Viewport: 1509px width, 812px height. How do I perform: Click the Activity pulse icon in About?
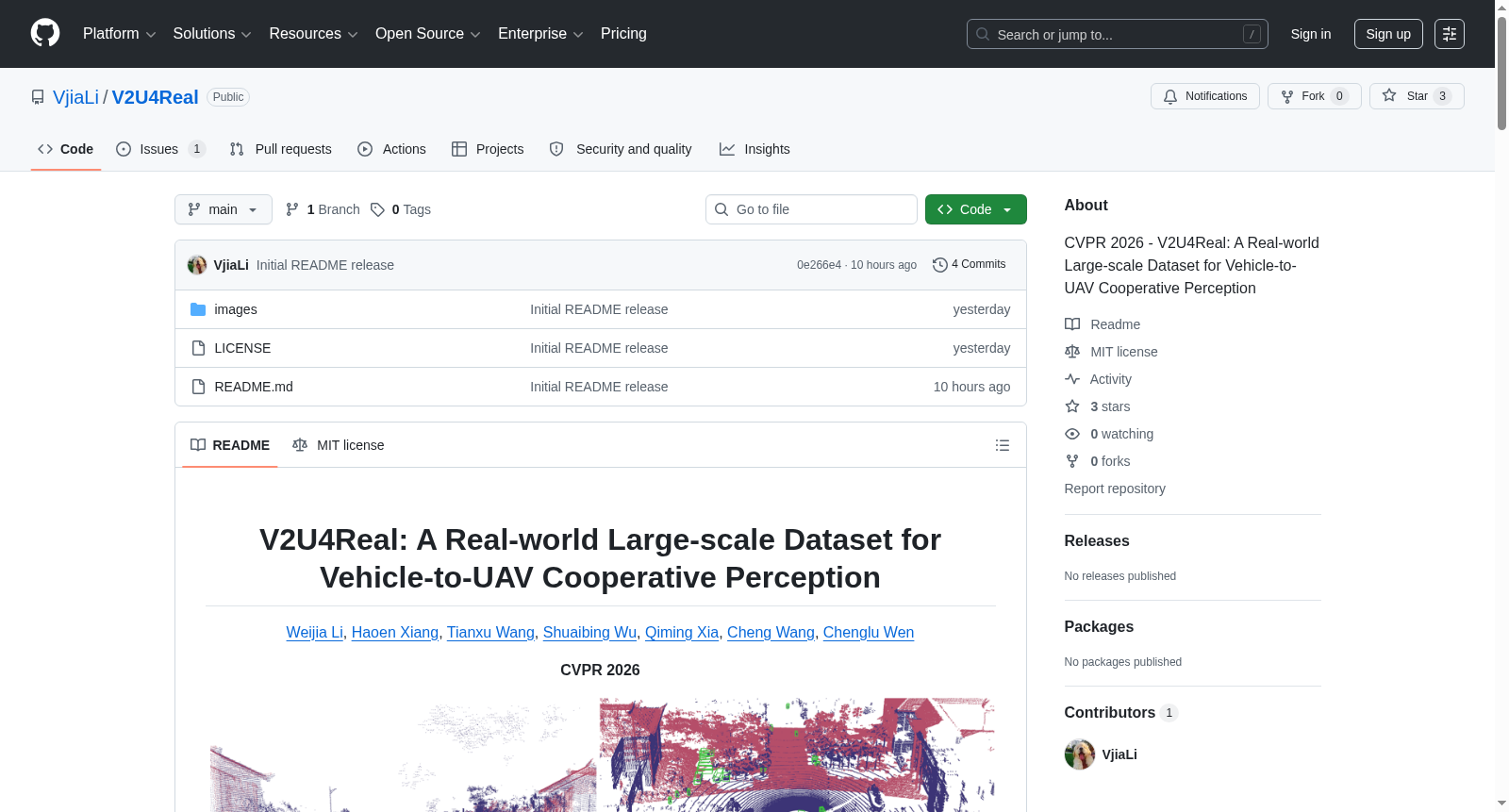coord(1072,379)
